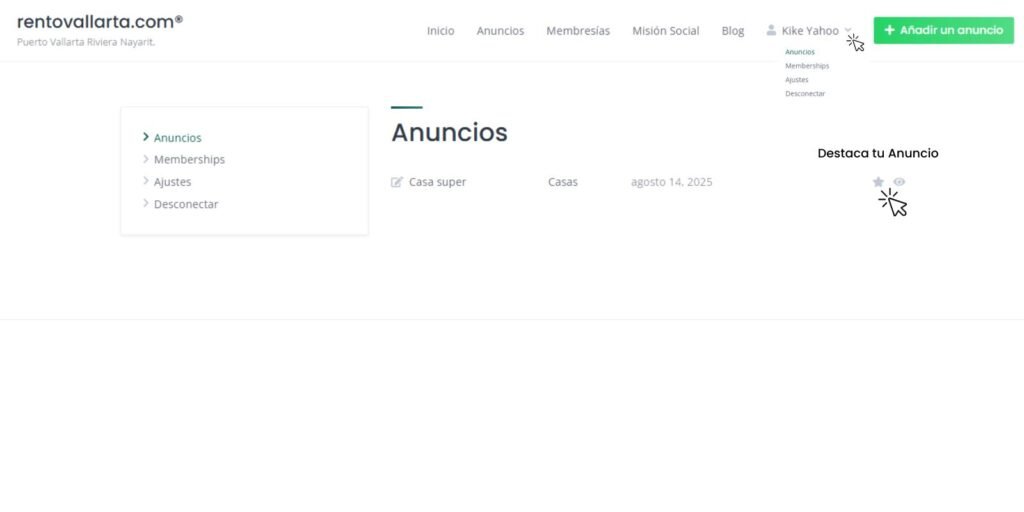Expand the Kike Yahoo dropdown arrow

(848, 31)
